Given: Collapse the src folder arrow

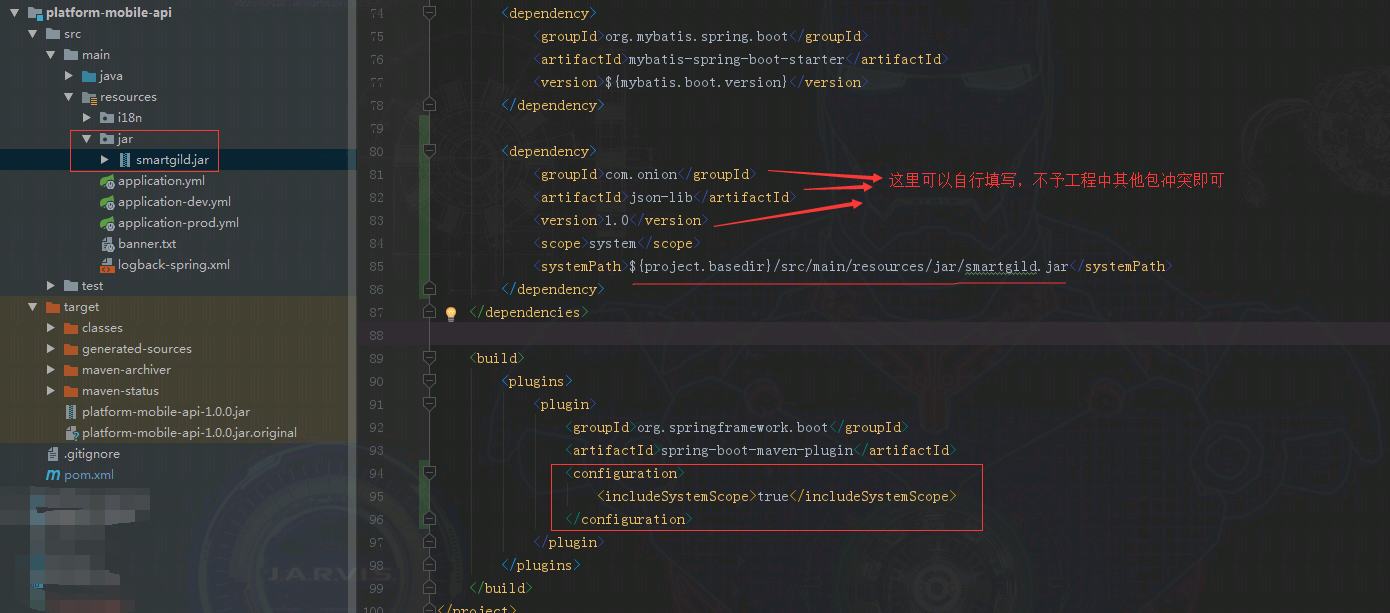Looking at the screenshot, I should click(33, 34).
